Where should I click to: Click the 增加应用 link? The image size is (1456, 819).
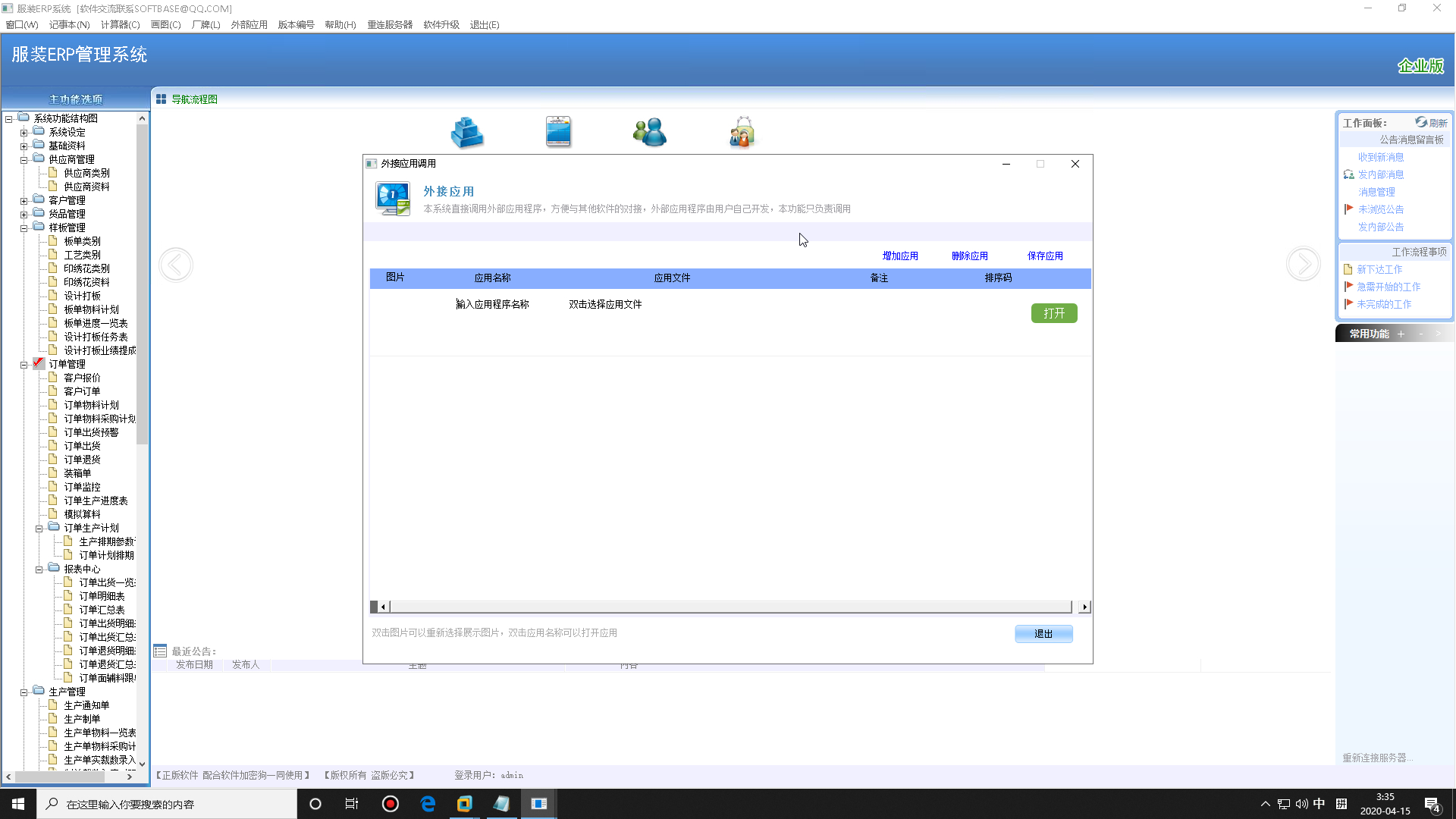[899, 256]
